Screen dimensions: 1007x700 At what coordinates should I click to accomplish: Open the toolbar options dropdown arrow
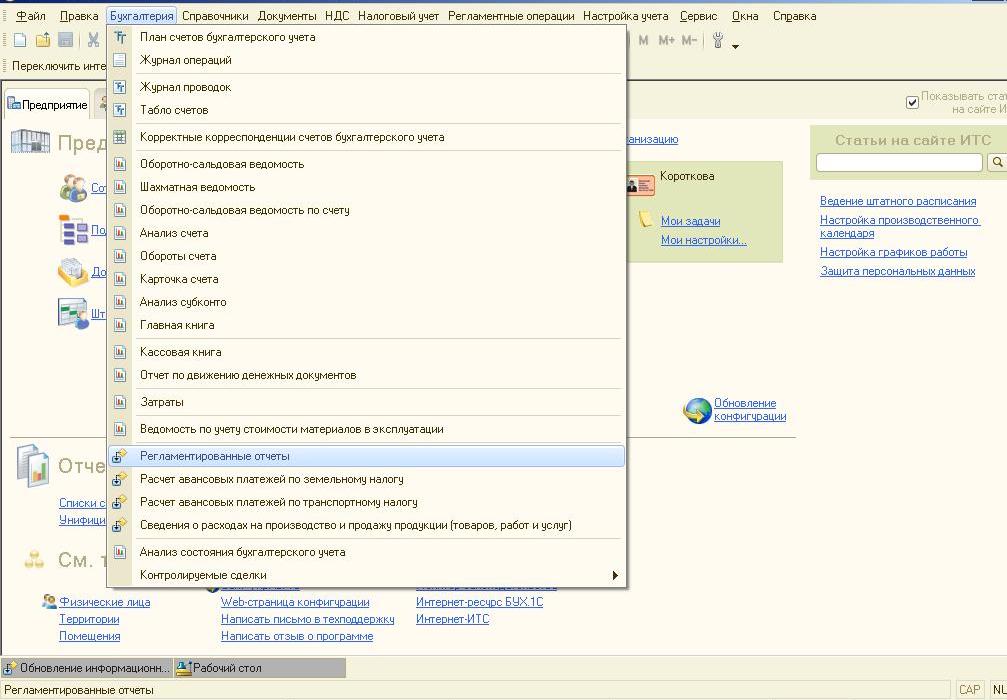(x=736, y=46)
